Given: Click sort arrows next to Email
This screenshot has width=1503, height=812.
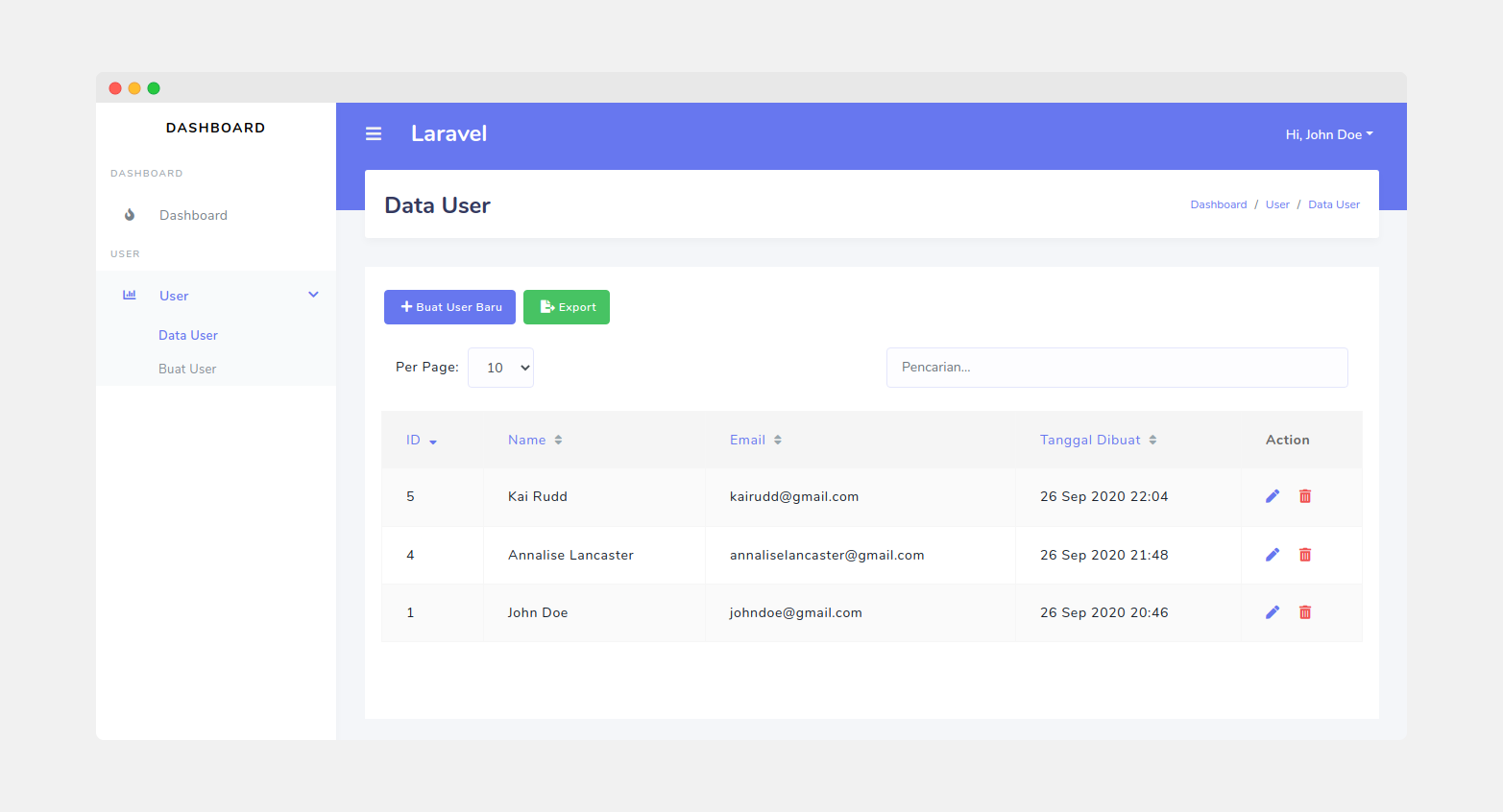Looking at the screenshot, I should pos(778,440).
